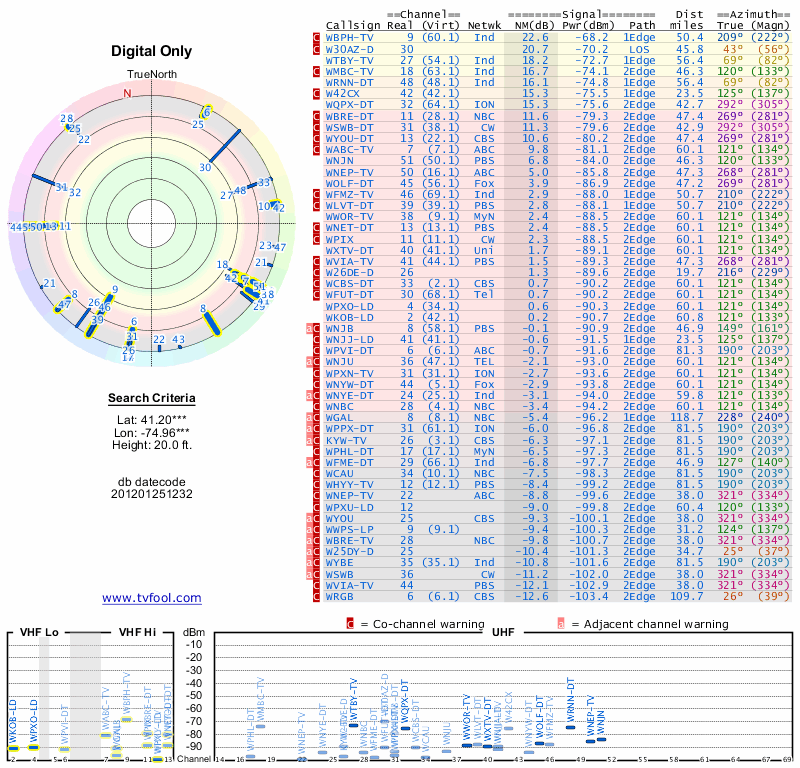Select the WQPX-DT callsign in the table
Image resolution: width=800 pixels, height=768 pixels.
click(350, 104)
